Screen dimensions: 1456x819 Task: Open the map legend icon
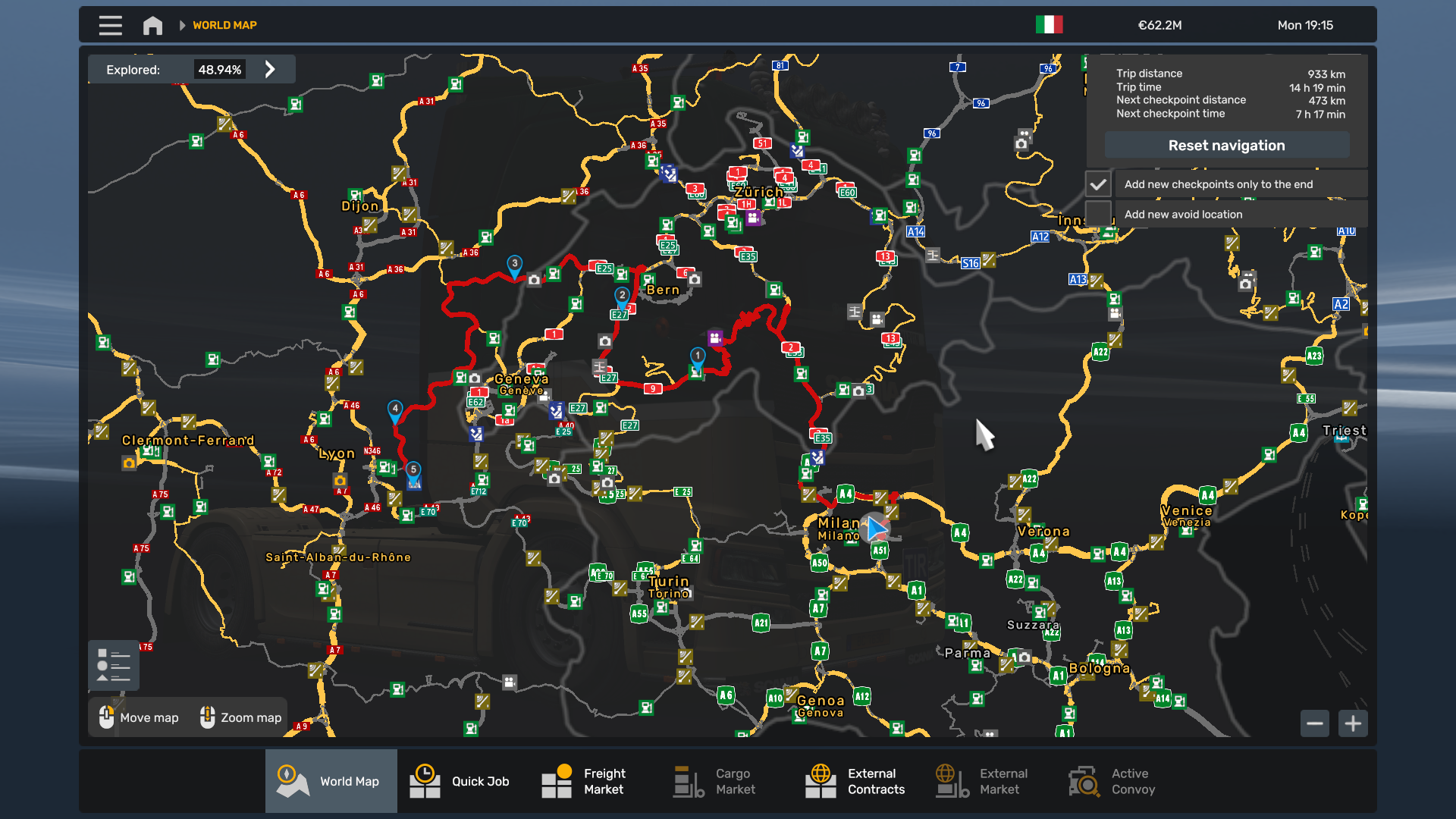pyautogui.click(x=114, y=665)
